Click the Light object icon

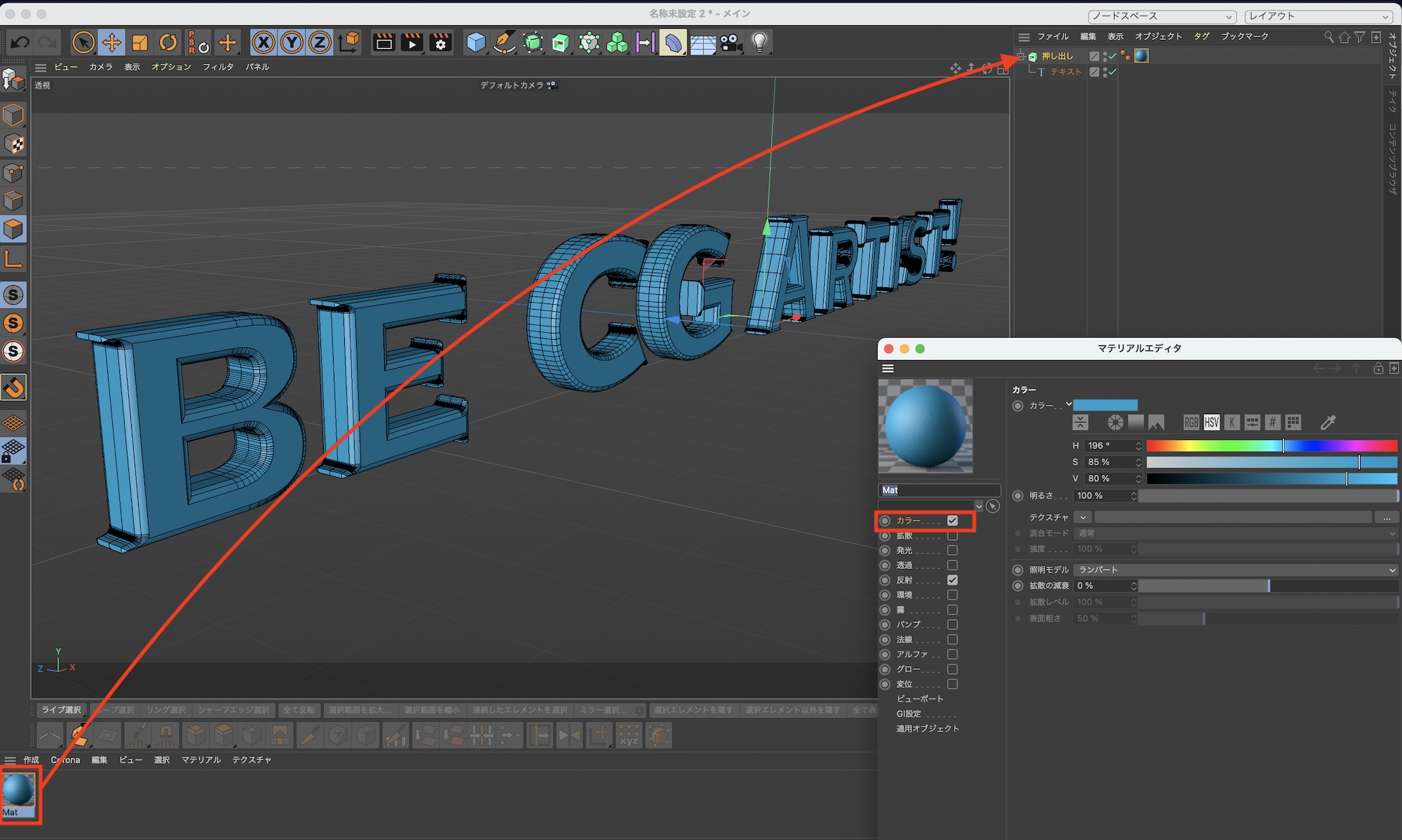(x=759, y=43)
